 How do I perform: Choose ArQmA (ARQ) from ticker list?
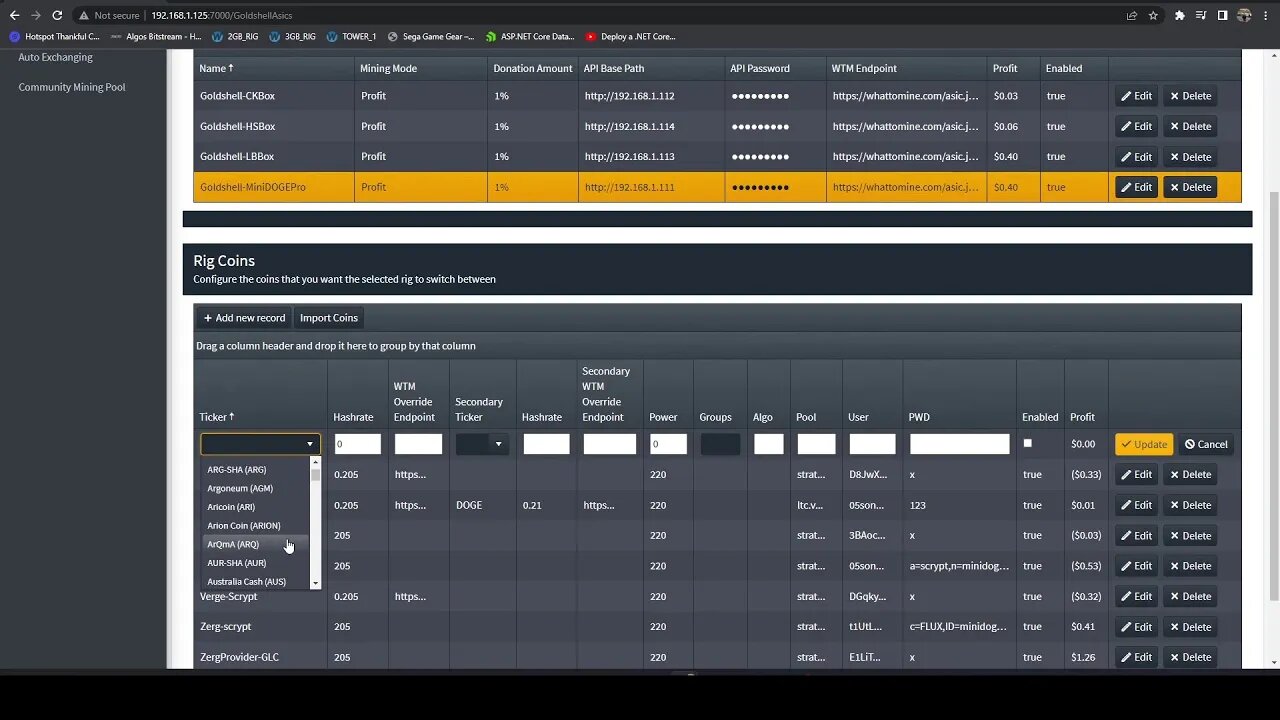(x=256, y=544)
